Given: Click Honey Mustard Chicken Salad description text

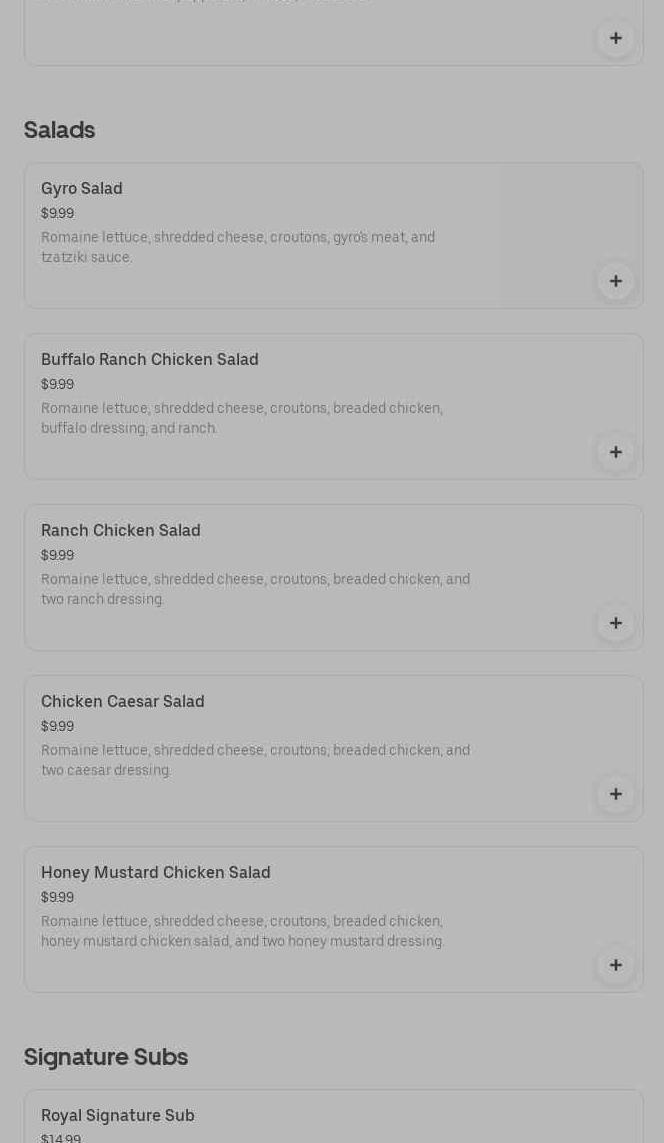Looking at the screenshot, I should pos(243,931).
